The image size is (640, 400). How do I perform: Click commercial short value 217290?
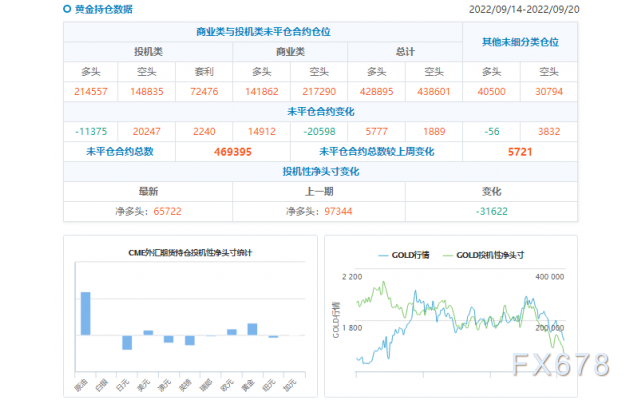pyautogui.click(x=319, y=92)
